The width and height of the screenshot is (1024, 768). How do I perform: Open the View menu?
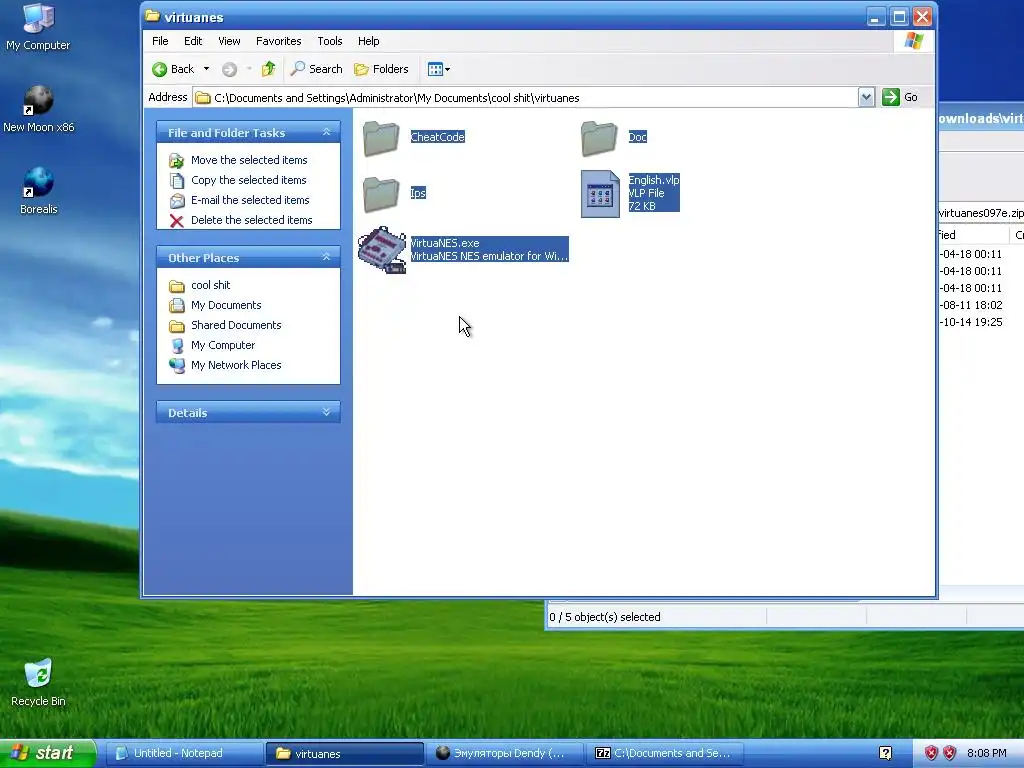point(229,41)
